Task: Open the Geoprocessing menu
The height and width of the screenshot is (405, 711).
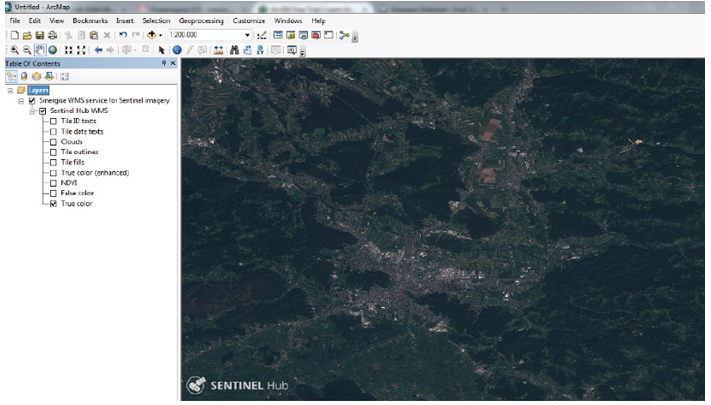Action: tap(202, 20)
